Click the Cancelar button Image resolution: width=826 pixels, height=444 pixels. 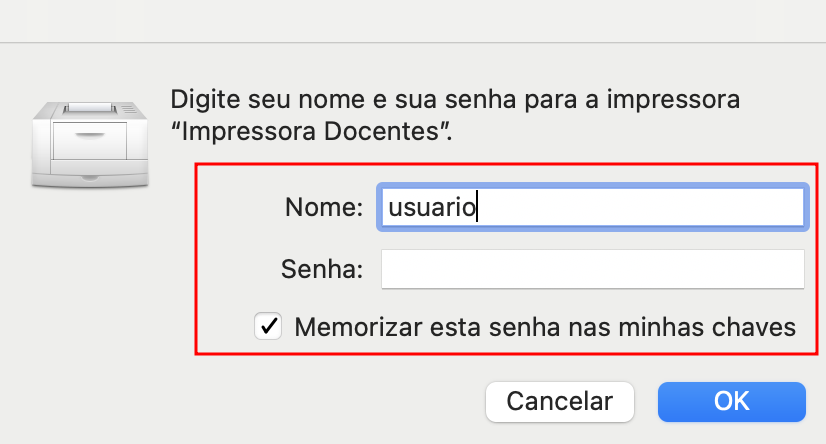pyautogui.click(x=559, y=402)
